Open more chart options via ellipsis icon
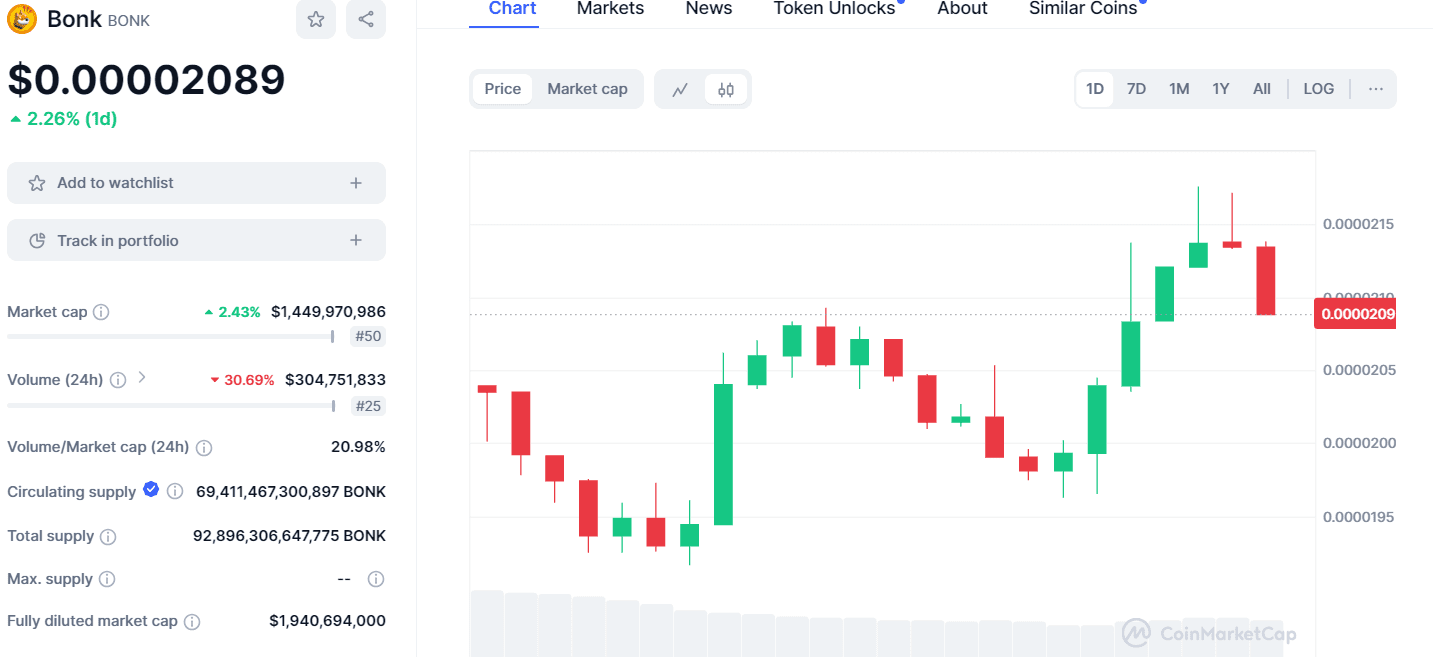Image resolution: width=1433 pixels, height=657 pixels. pyautogui.click(x=1376, y=88)
